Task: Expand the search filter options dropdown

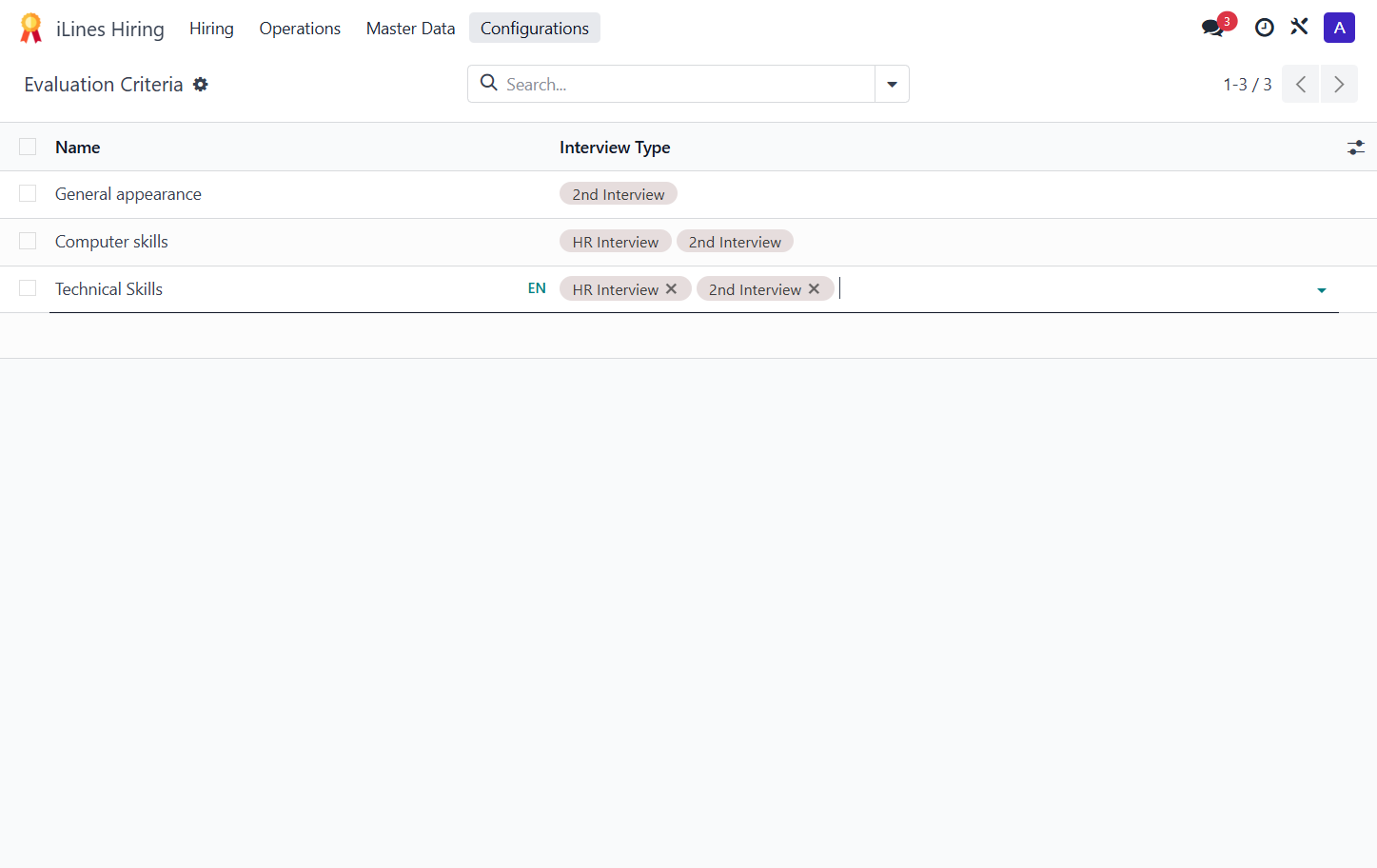Action: pyautogui.click(x=892, y=84)
